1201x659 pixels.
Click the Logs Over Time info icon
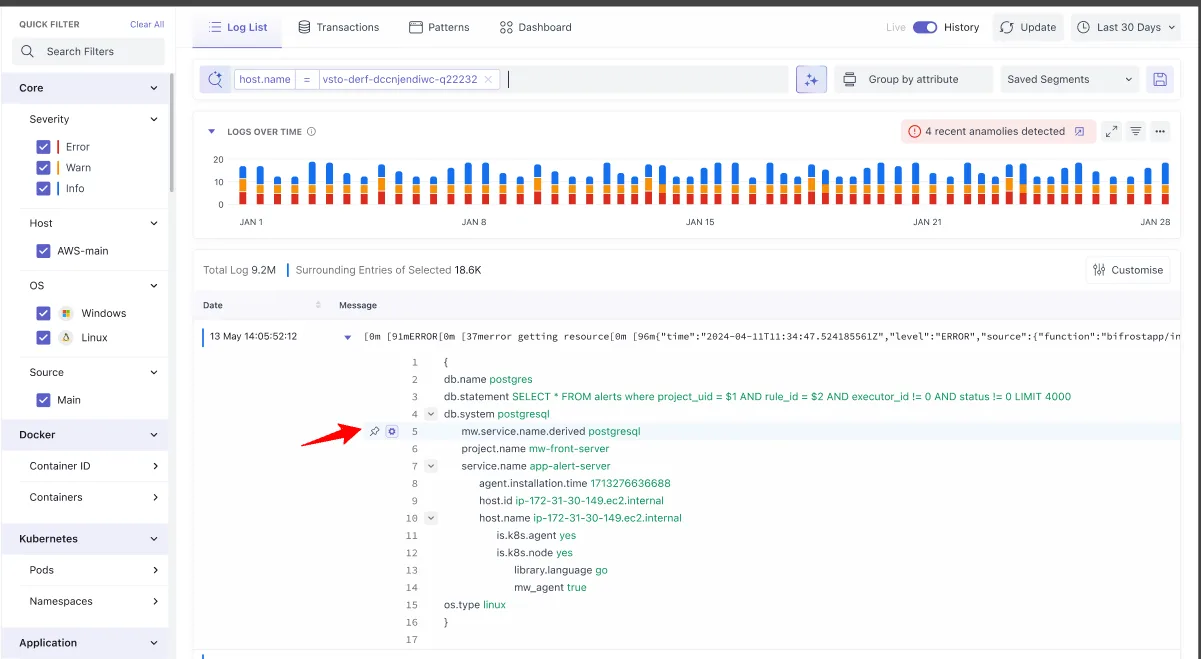click(311, 131)
